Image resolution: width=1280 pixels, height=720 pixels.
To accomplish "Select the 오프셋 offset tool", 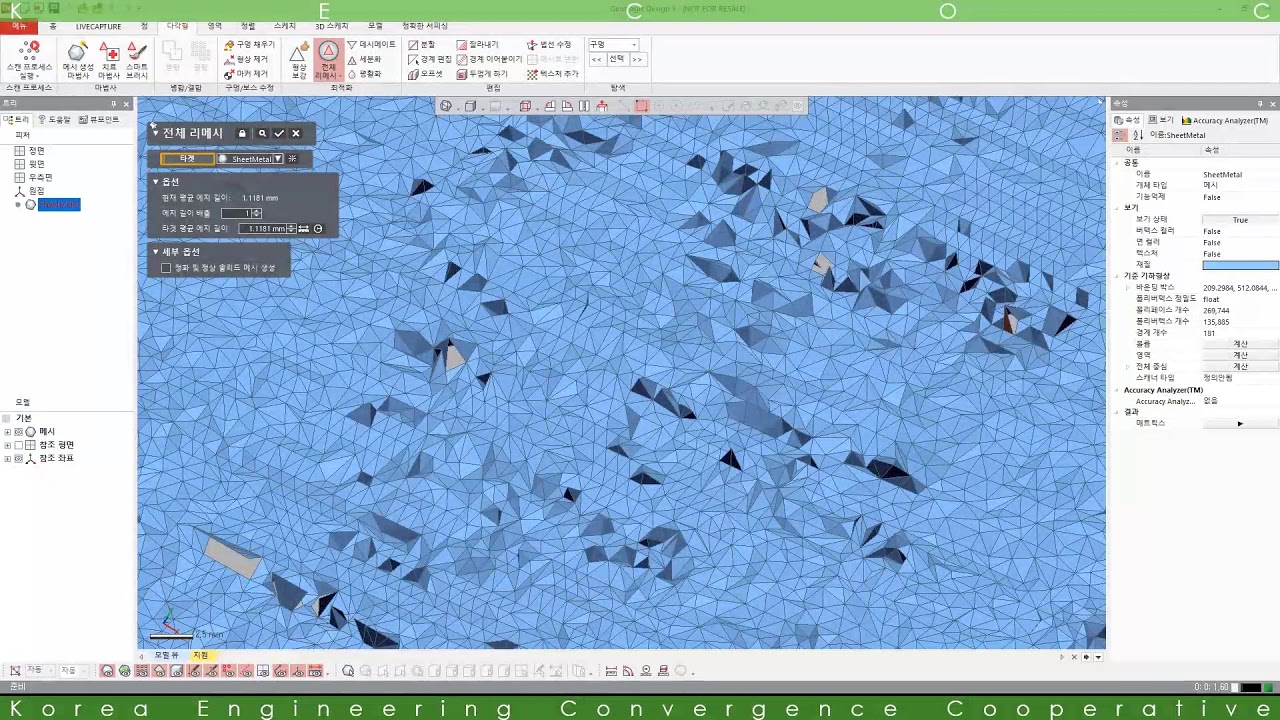I will point(425,73).
